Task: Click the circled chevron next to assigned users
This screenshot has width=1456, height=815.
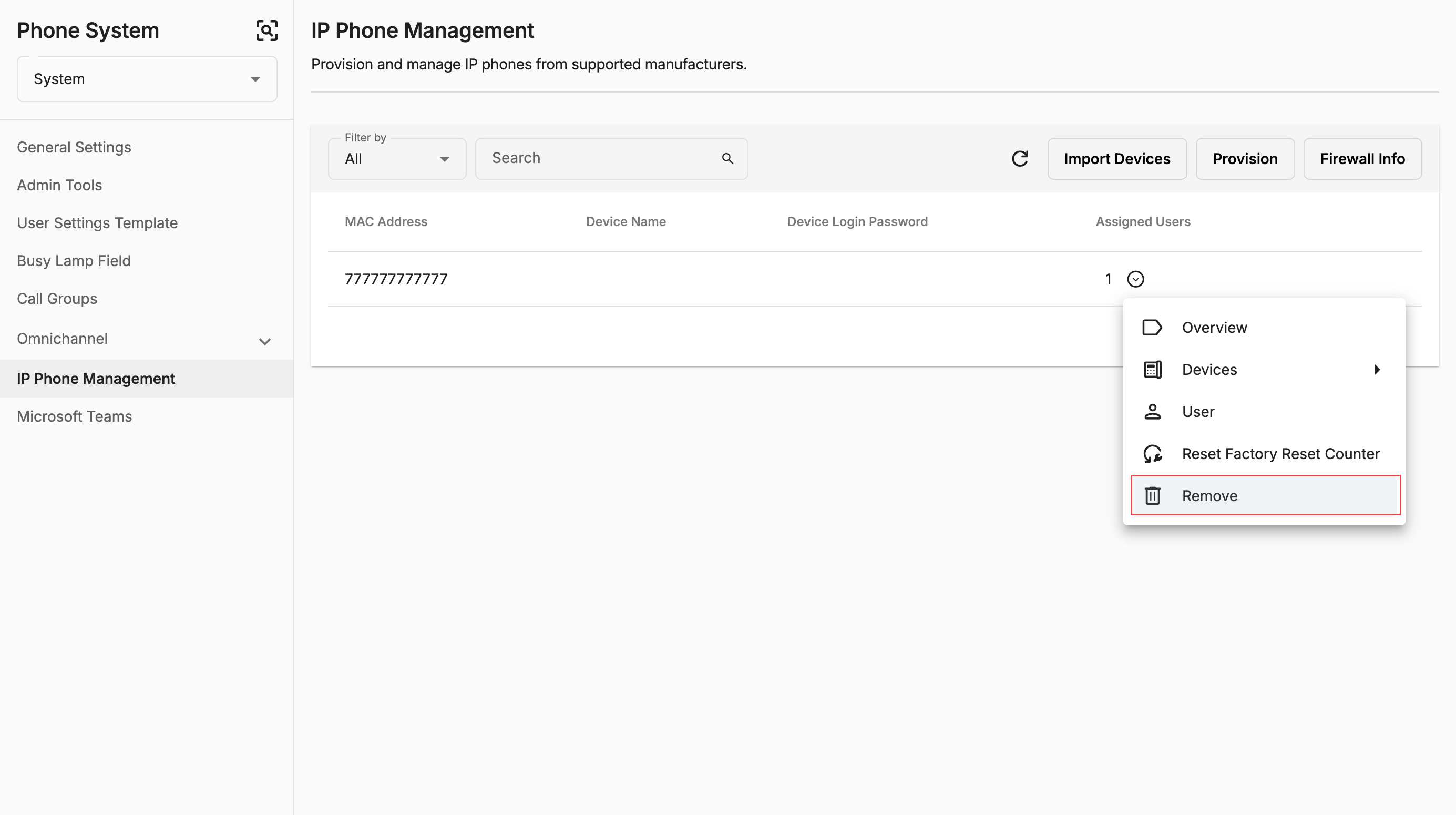Action: (1135, 279)
